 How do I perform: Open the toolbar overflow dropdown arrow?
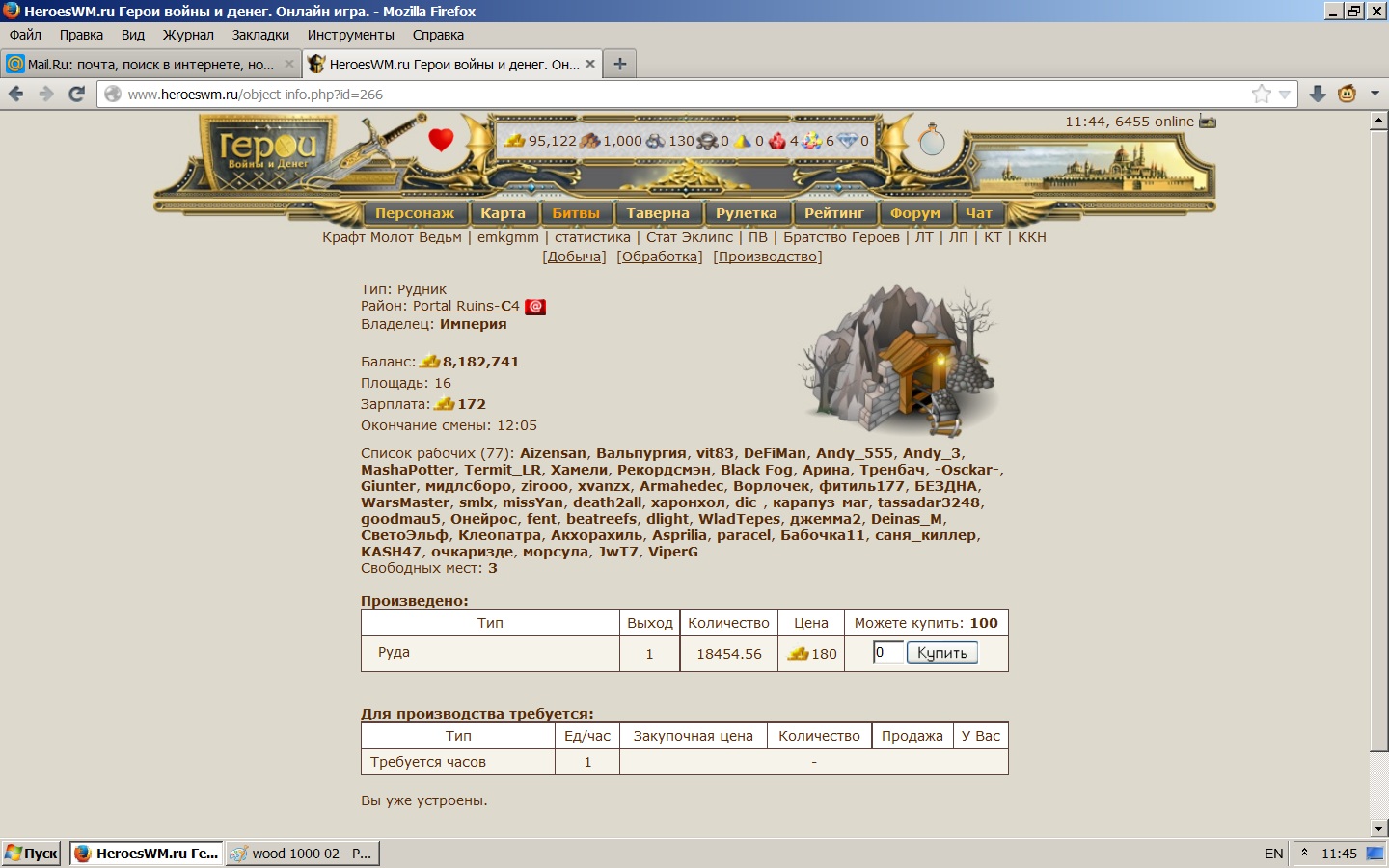[1375, 94]
